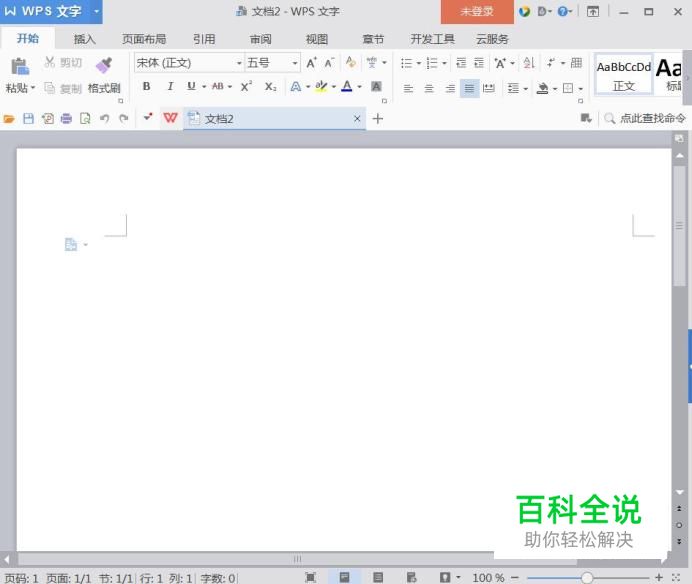This screenshot has height=584, width=692.
Task: Open the highlight color dropdown arrow
Action: pyautogui.click(x=334, y=87)
